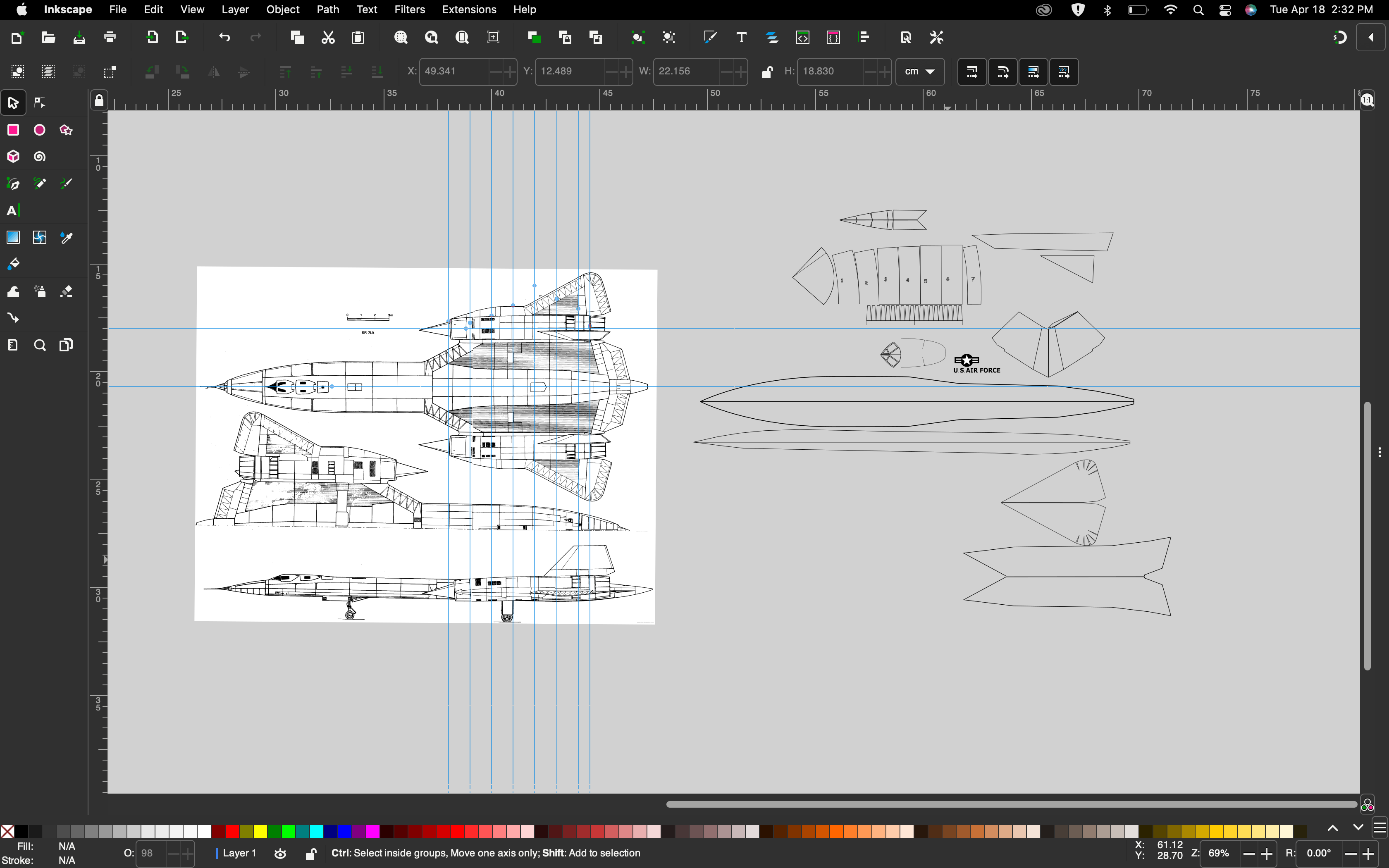This screenshot has width=1389, height=868.
Task: Select the Node editing tool
Action: pyautogui.click(x=40, y=103)
